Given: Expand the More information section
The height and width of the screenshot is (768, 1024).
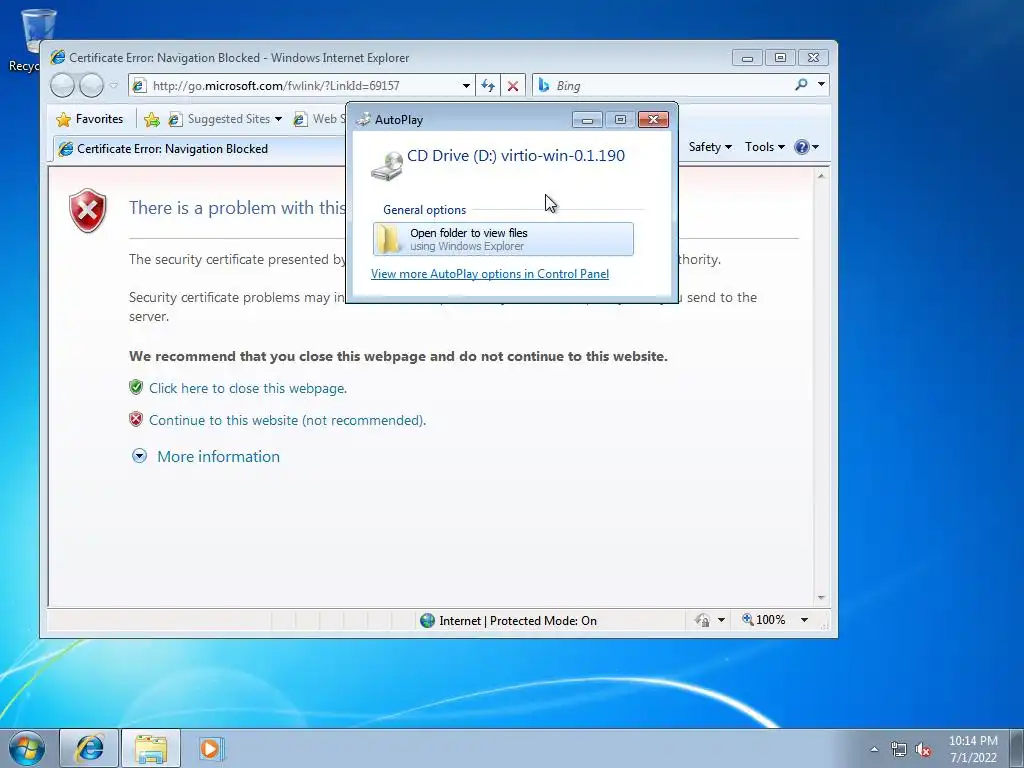Looking at the screenshot, I should [218, 456].
